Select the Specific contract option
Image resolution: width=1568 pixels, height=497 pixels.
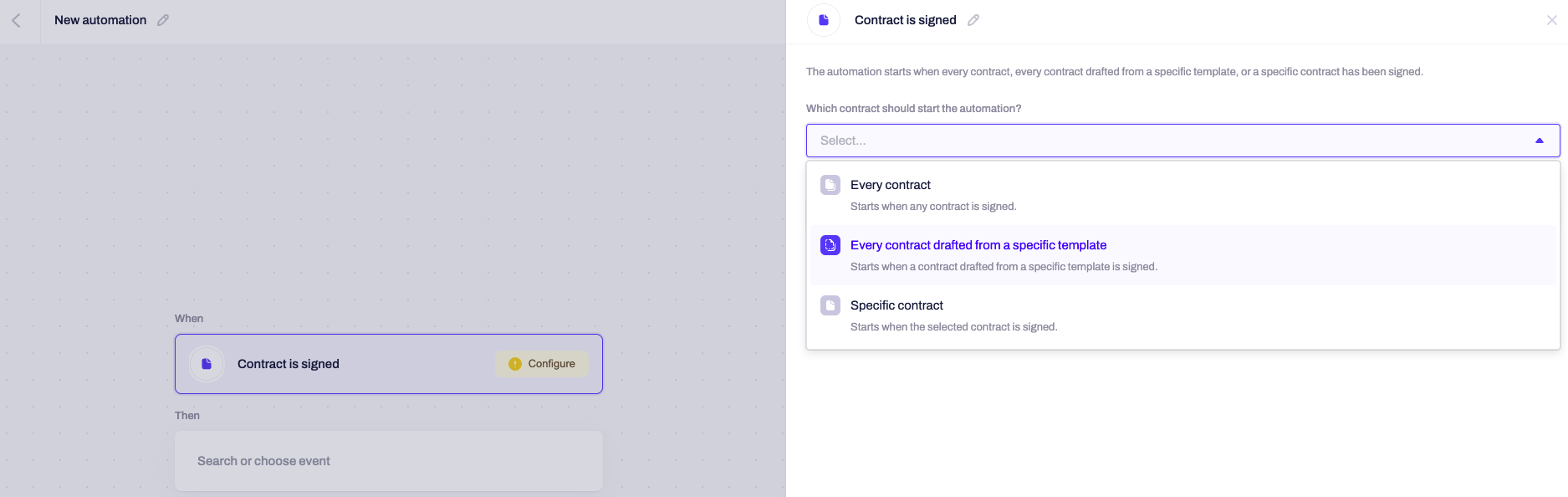[1182, 315]
